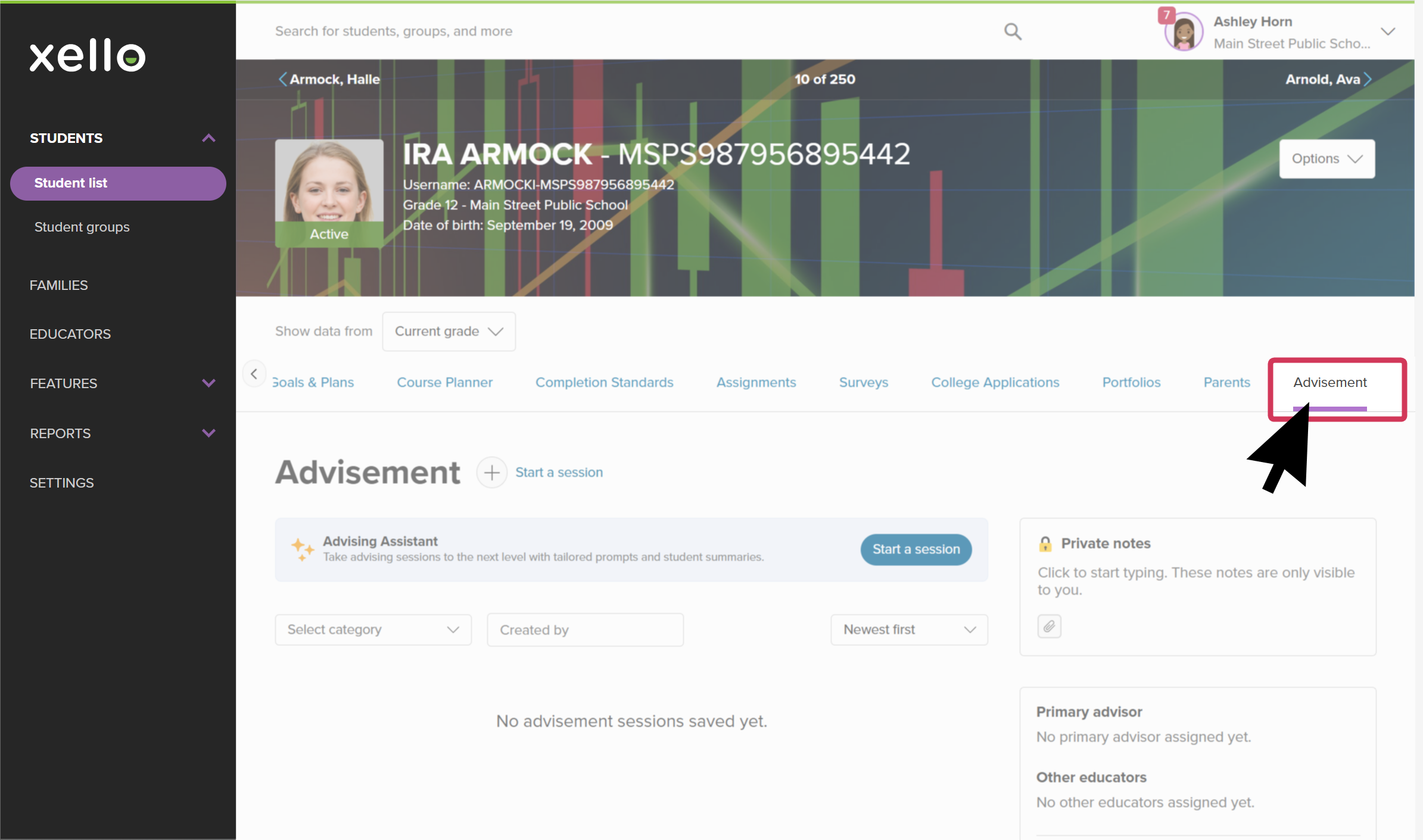Switch to the College Applications tab
The image size is (1423, 840).
pyautogui.click(x=995, y=383)
